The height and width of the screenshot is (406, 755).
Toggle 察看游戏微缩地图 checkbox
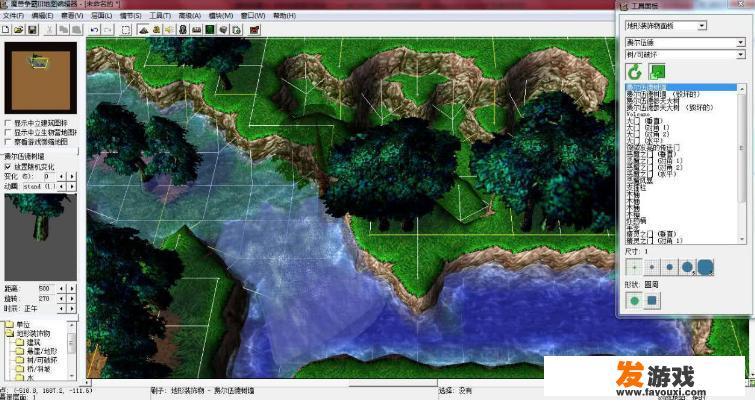(7, 142)
